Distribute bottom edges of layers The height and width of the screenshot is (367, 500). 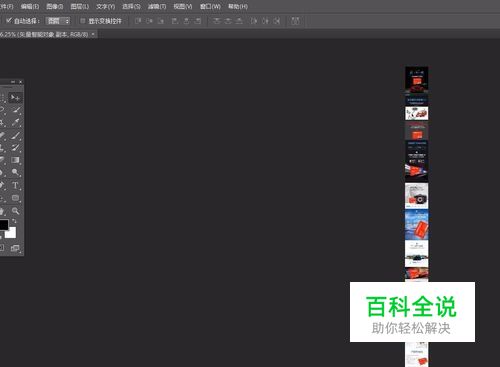point(239,21)
